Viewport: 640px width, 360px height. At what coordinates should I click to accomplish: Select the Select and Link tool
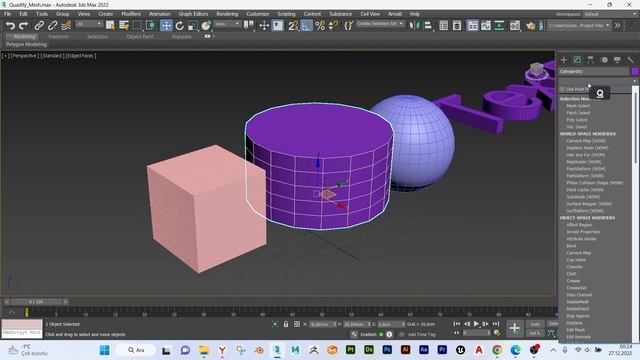[39, 26]
